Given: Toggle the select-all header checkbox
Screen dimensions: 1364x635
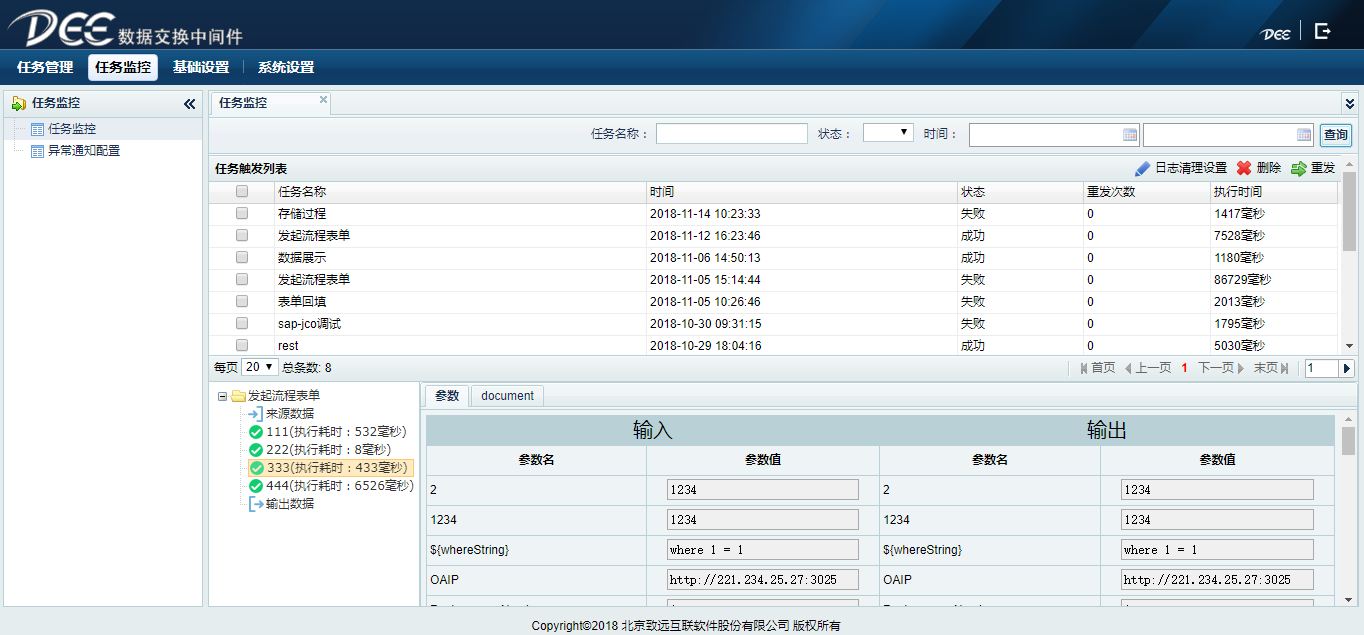Looking at the screenshot, I should tap(242, 192).
